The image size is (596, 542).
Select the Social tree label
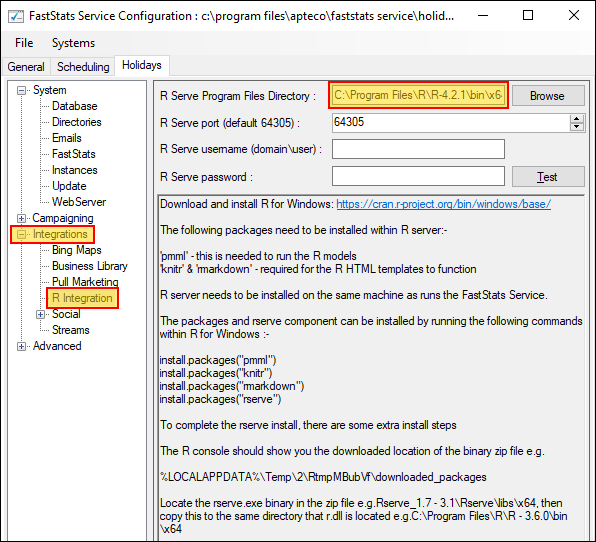click(x=66, y=314)
